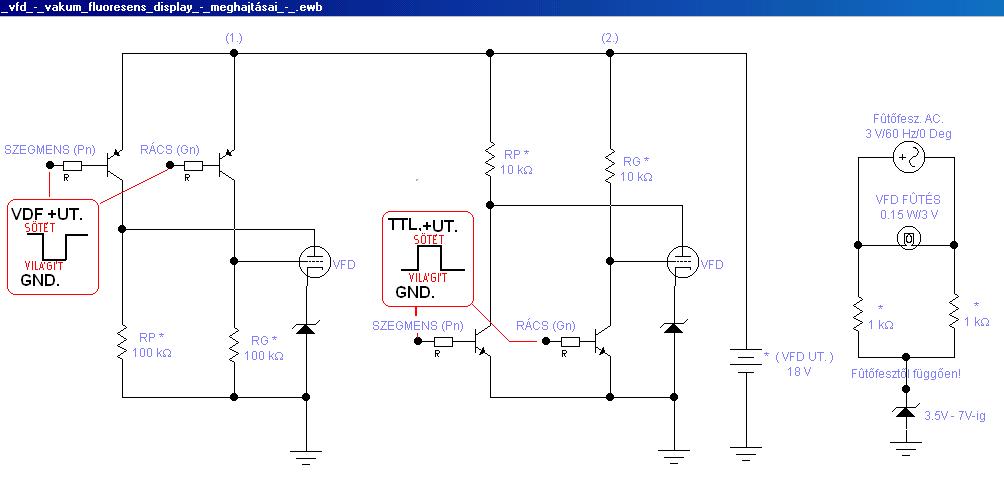
Task: Click the RG * 100 kΩ label
Action: (x=263, y=348)
